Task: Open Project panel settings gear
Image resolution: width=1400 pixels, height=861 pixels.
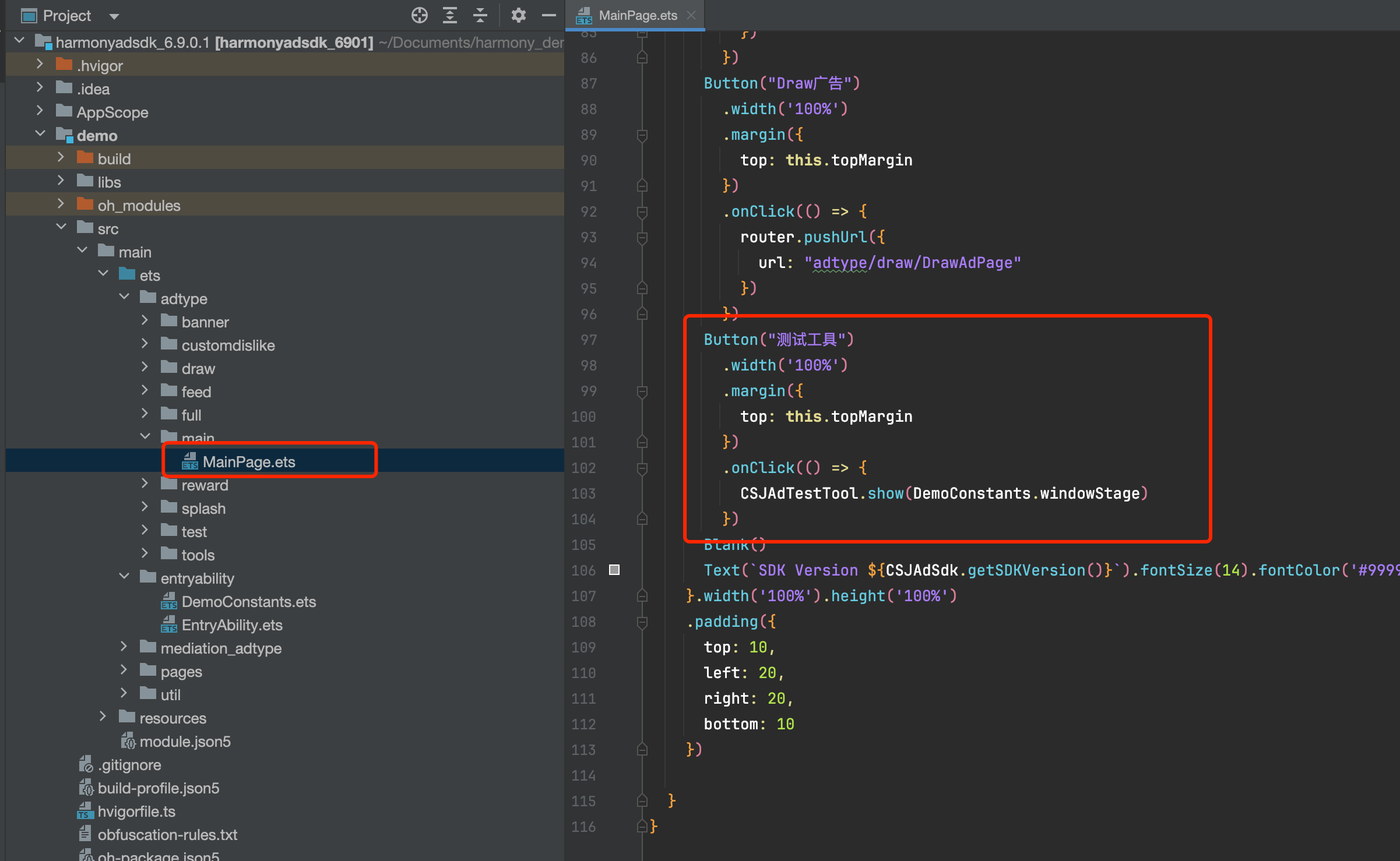Action: 518,15
